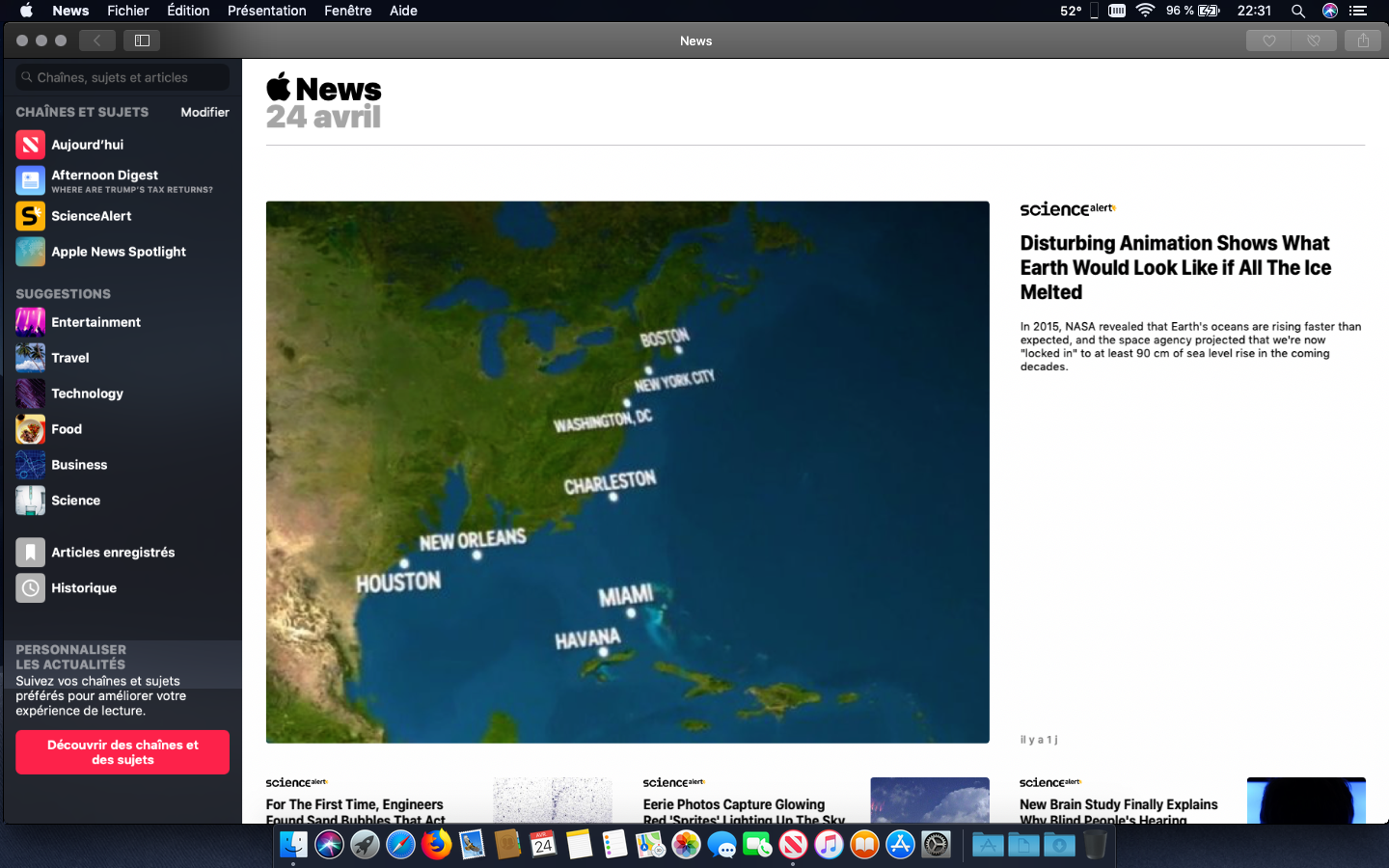Image resolution: width=1389 pixels, height=868 pixels.
Task: Open the News menu in menu bar
Action: pos(70,11)
